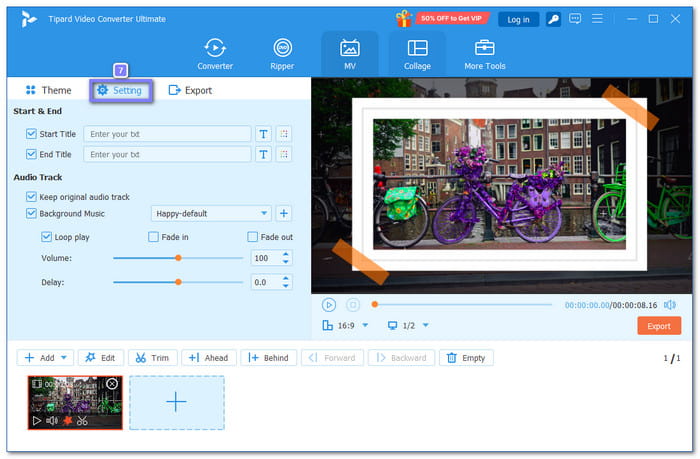Screen dimensions: 700x459
Task: Enable the Fade in checkbox
Action: pos(153,237)
